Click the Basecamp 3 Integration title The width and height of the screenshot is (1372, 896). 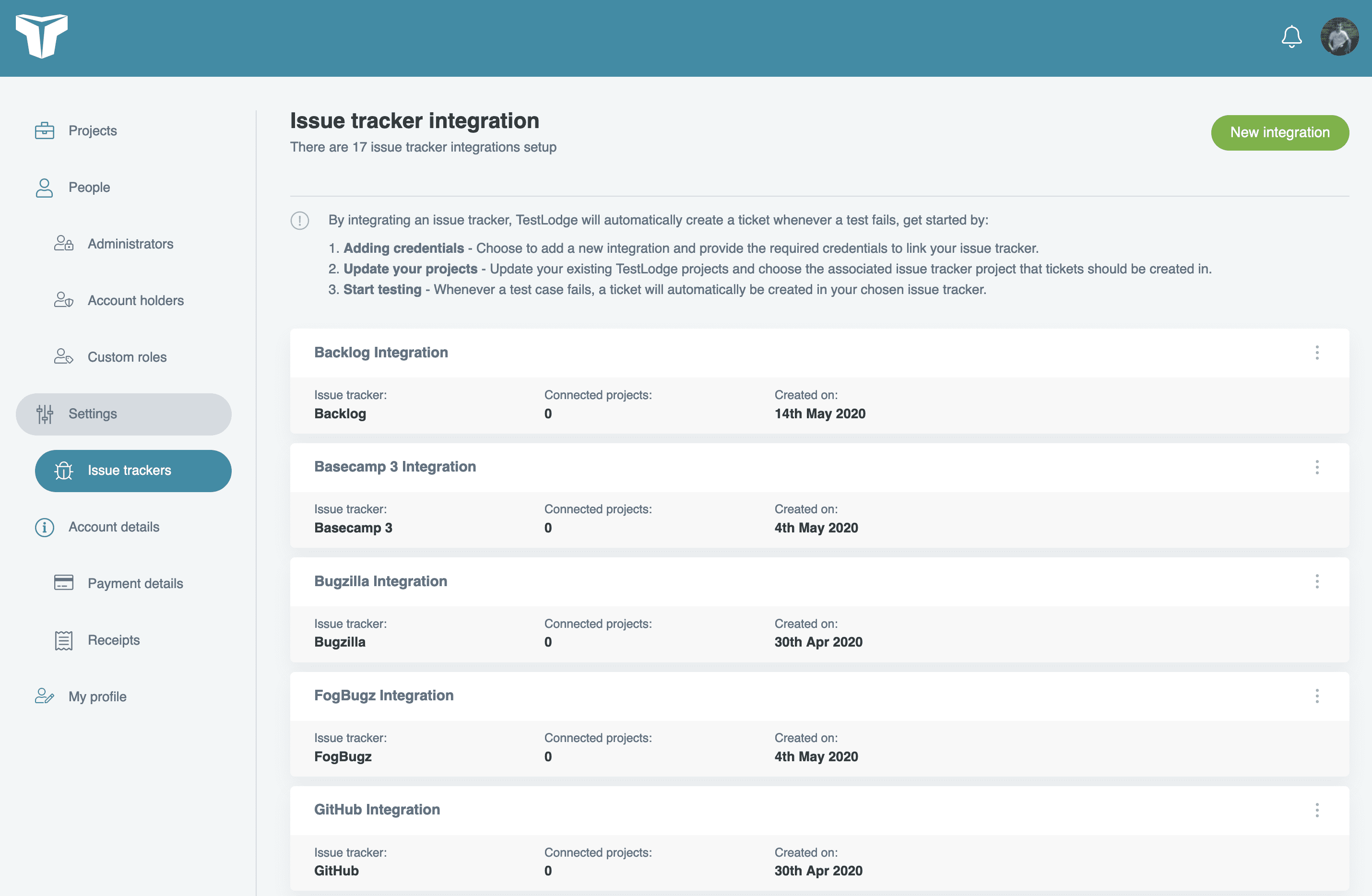[x=395, y=466]
